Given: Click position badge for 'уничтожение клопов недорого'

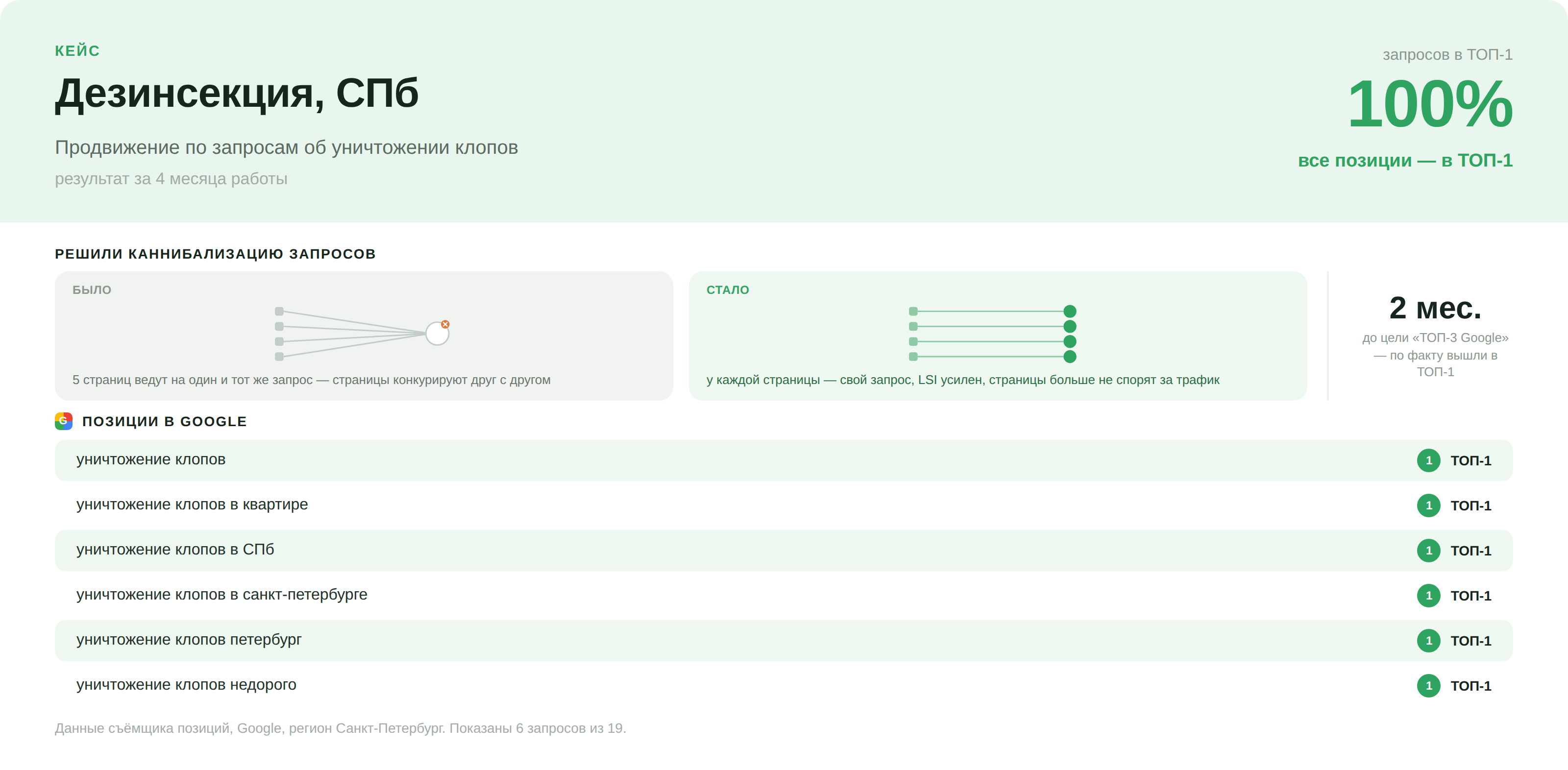Looking at the screenshot, I should click(x=1429, y=686).
